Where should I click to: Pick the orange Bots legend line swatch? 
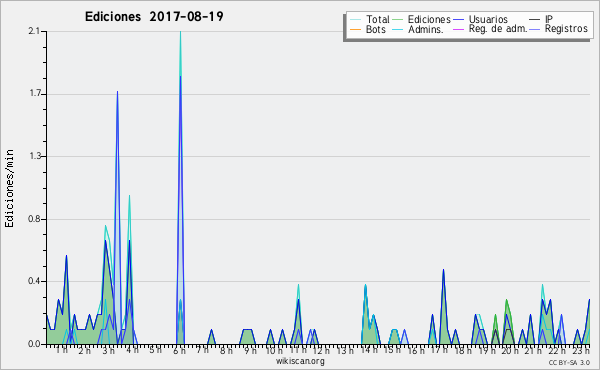355,29
